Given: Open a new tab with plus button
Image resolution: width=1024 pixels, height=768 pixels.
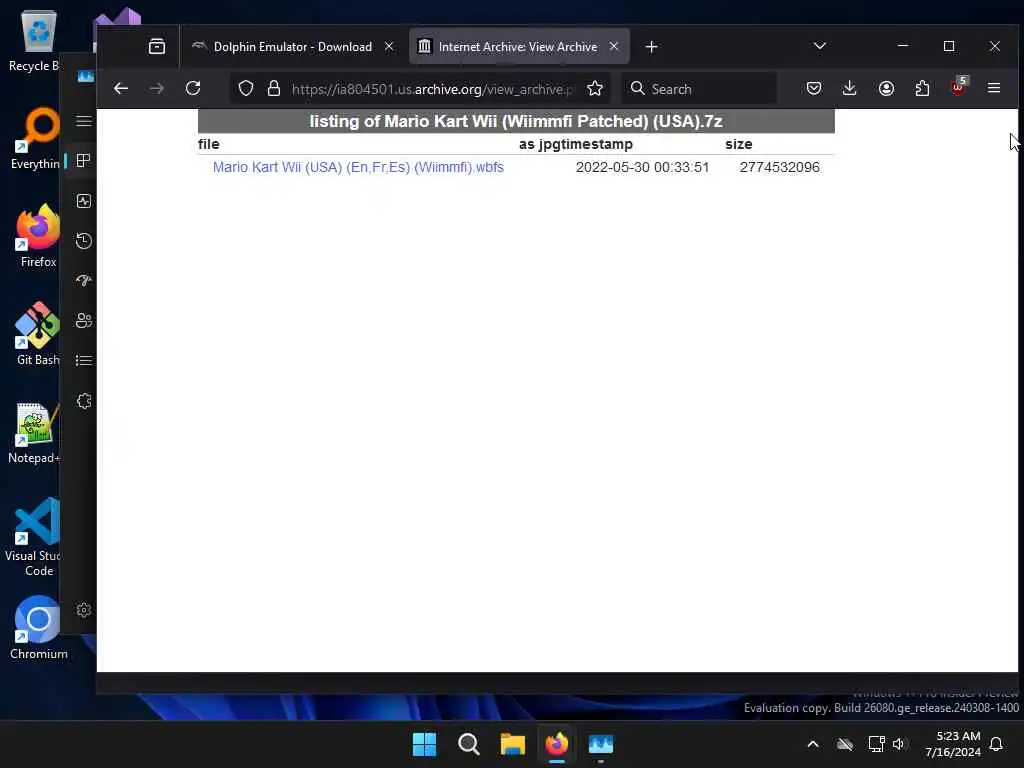Looking at the screenshot, I should coord(651,47).
